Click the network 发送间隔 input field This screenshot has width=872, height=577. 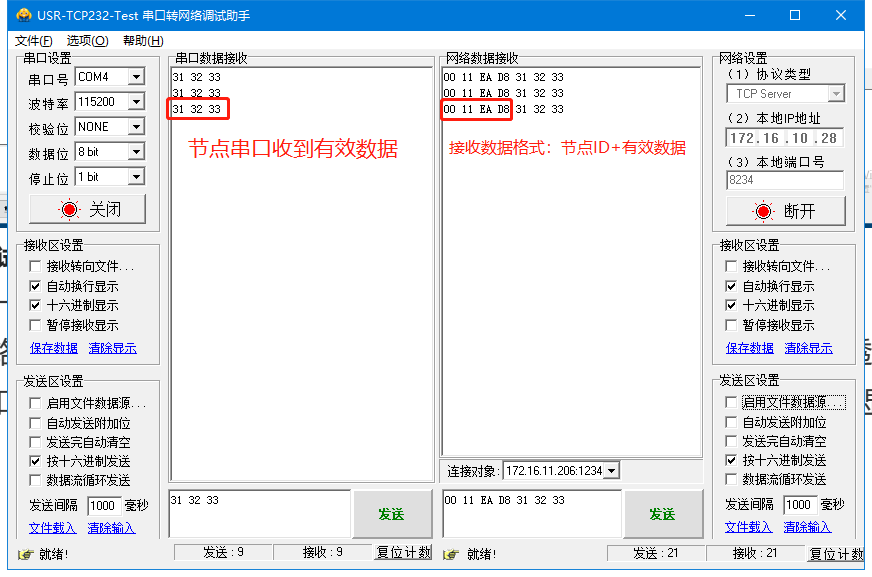click(x=799, y=505)
